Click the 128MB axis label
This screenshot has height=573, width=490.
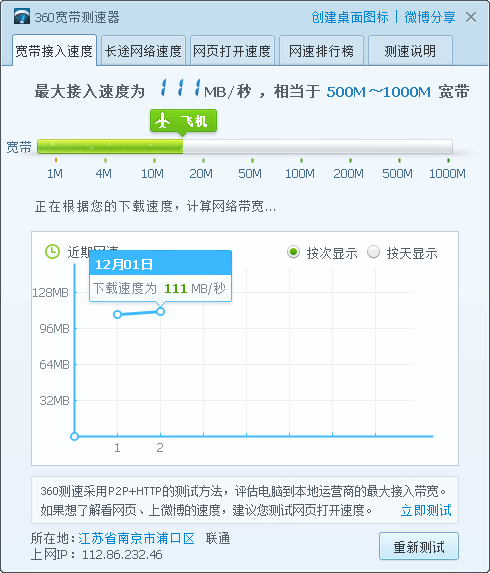[x=50, y=292]
